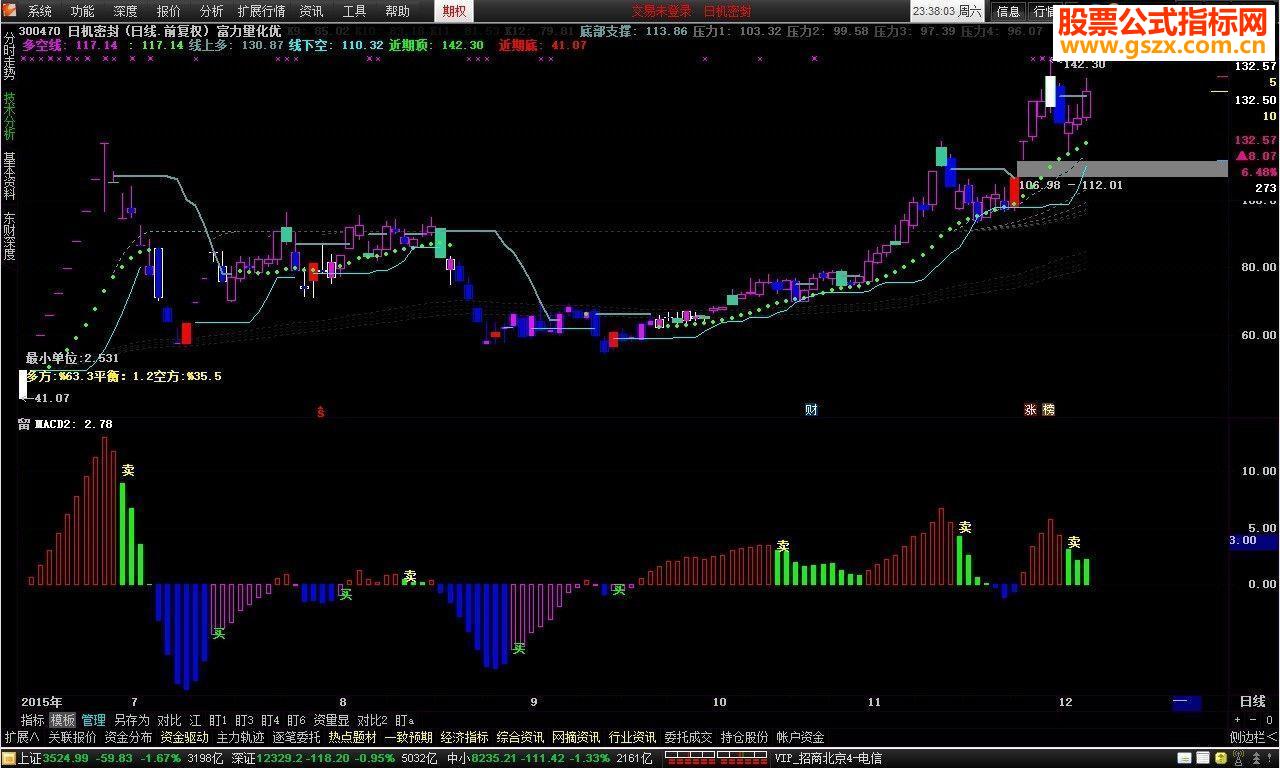Select the 对比2 template
The image size is (1280, 768).
tap(372, 720)
